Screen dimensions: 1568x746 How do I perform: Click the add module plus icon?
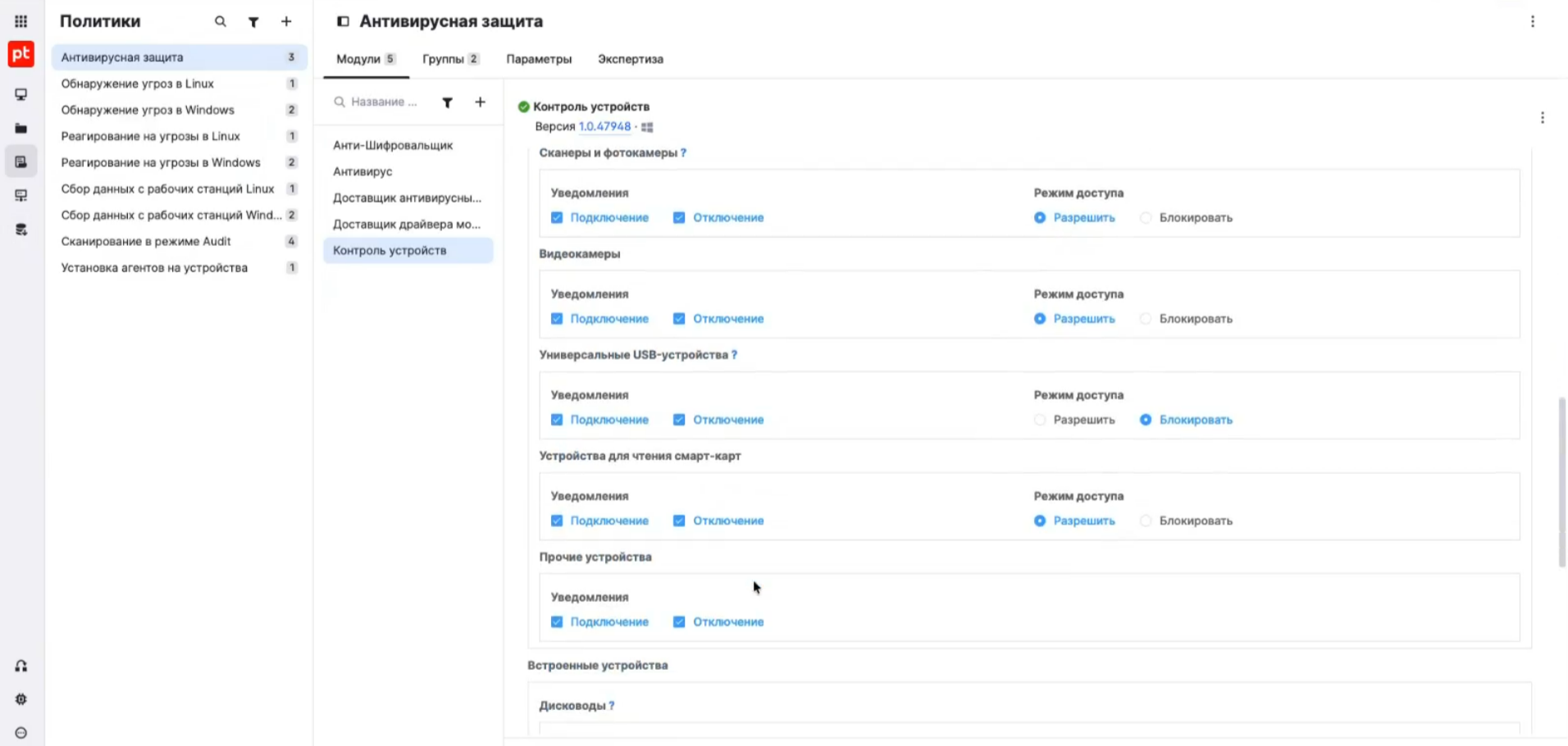click(x=481, y=102)
